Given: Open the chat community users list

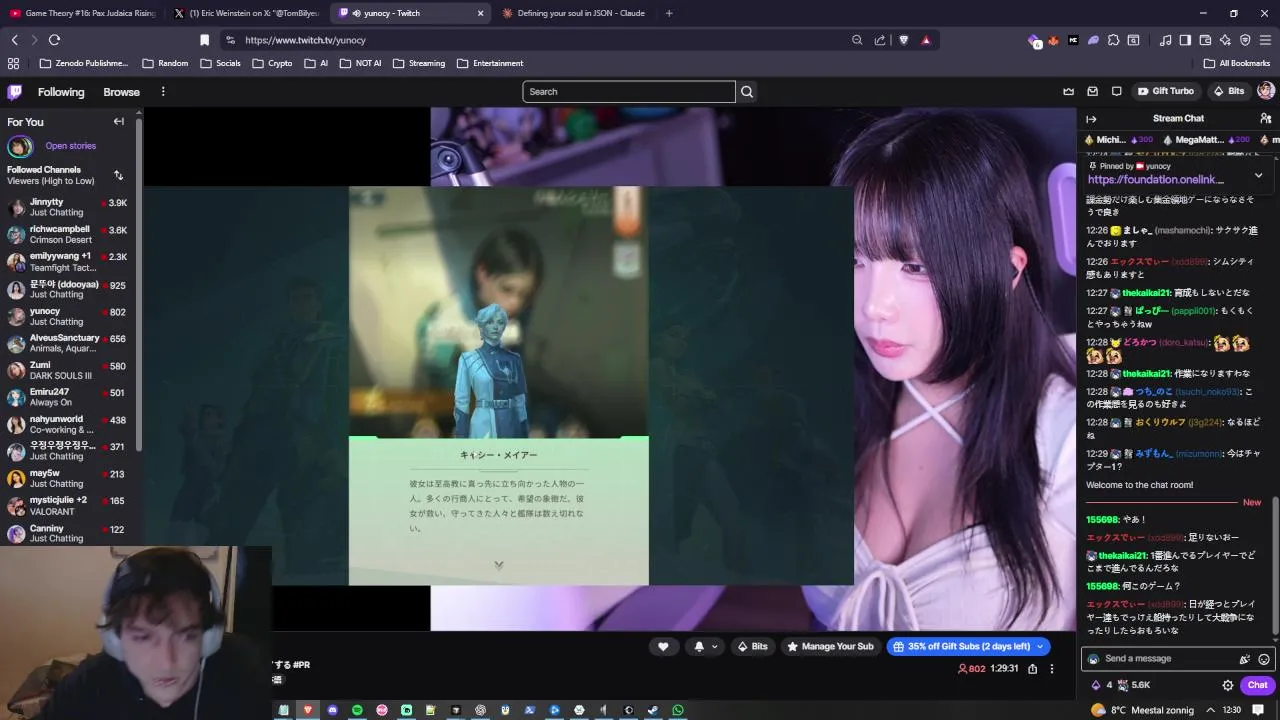Looking at the screenshot, I should click(x=1266, y=118).
